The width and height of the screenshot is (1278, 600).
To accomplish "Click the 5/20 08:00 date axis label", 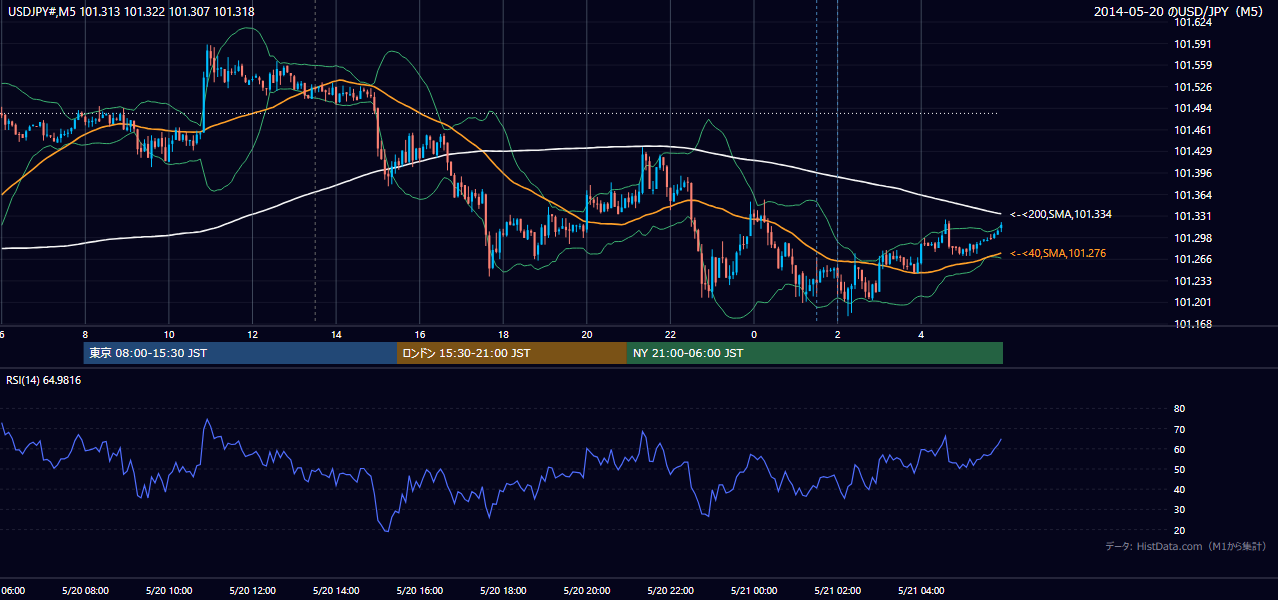I will 84,590.
